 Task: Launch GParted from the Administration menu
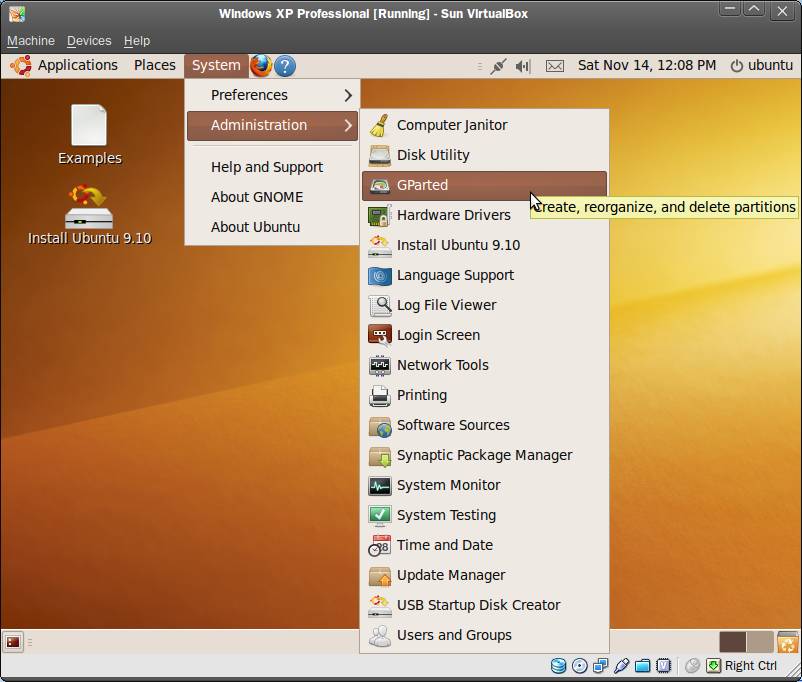tap(484, 186)
